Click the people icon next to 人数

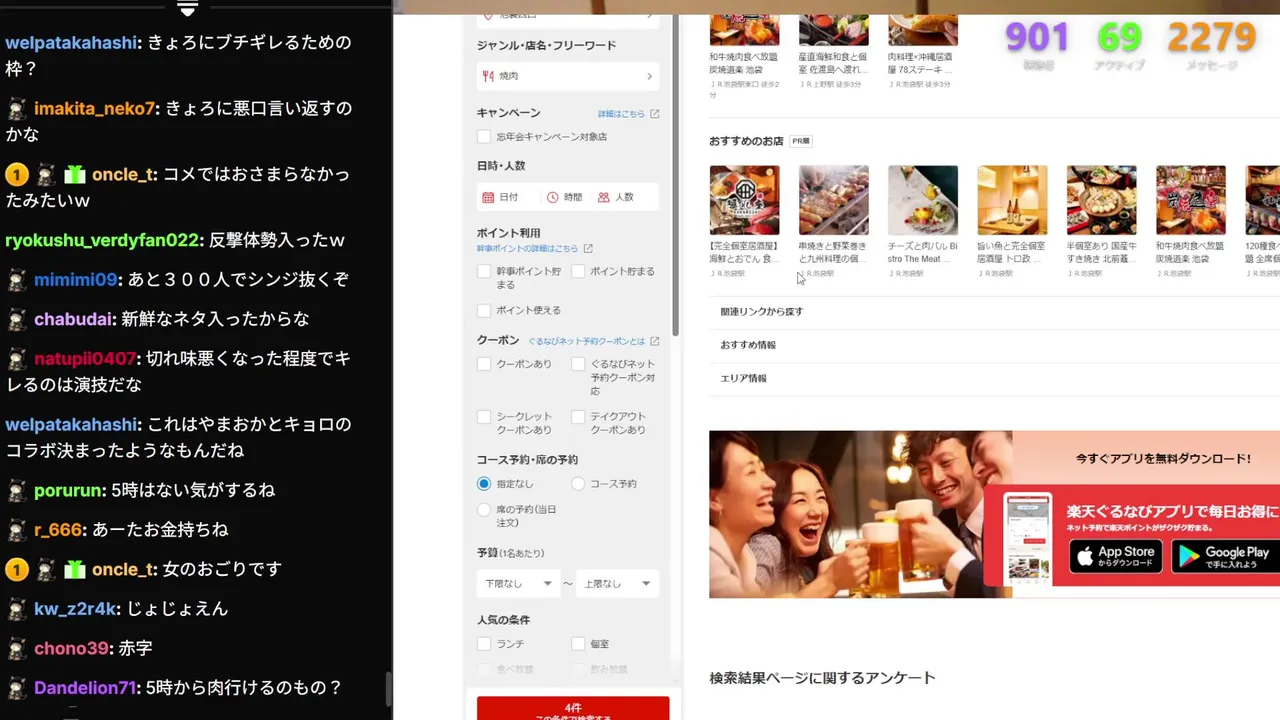point(603,198)
